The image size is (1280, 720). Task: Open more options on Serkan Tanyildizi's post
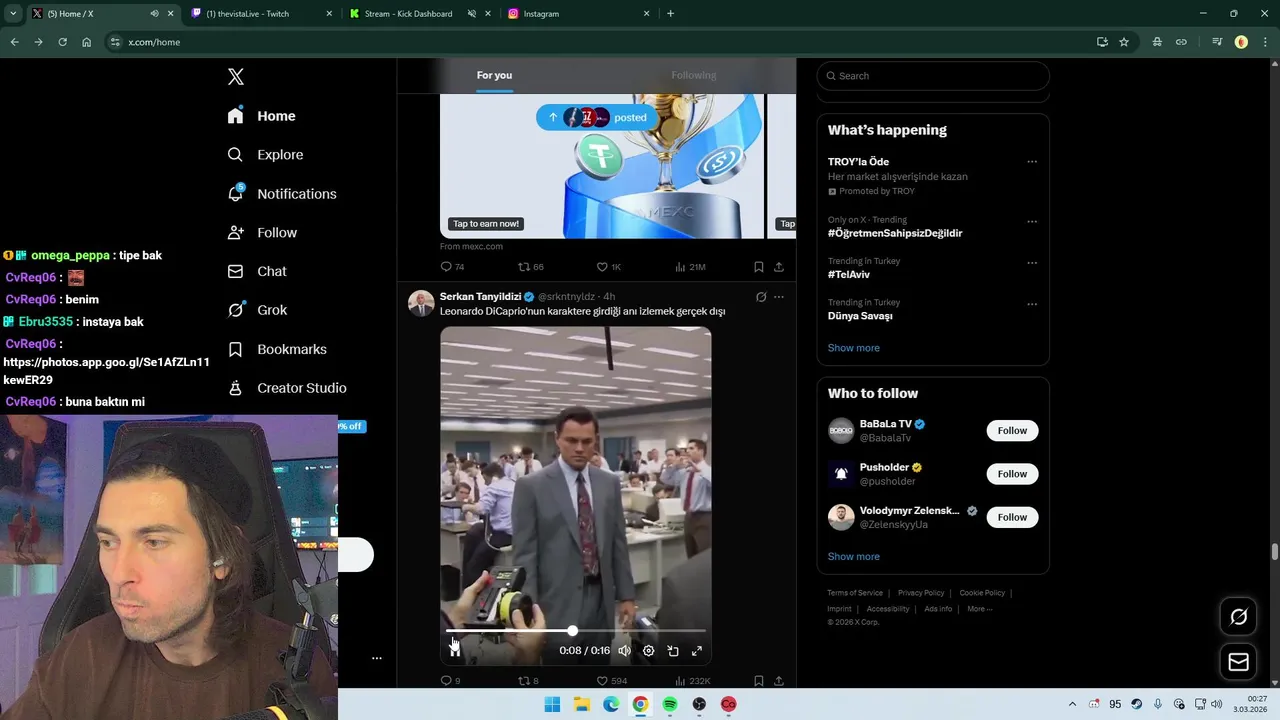coord(779,297)
